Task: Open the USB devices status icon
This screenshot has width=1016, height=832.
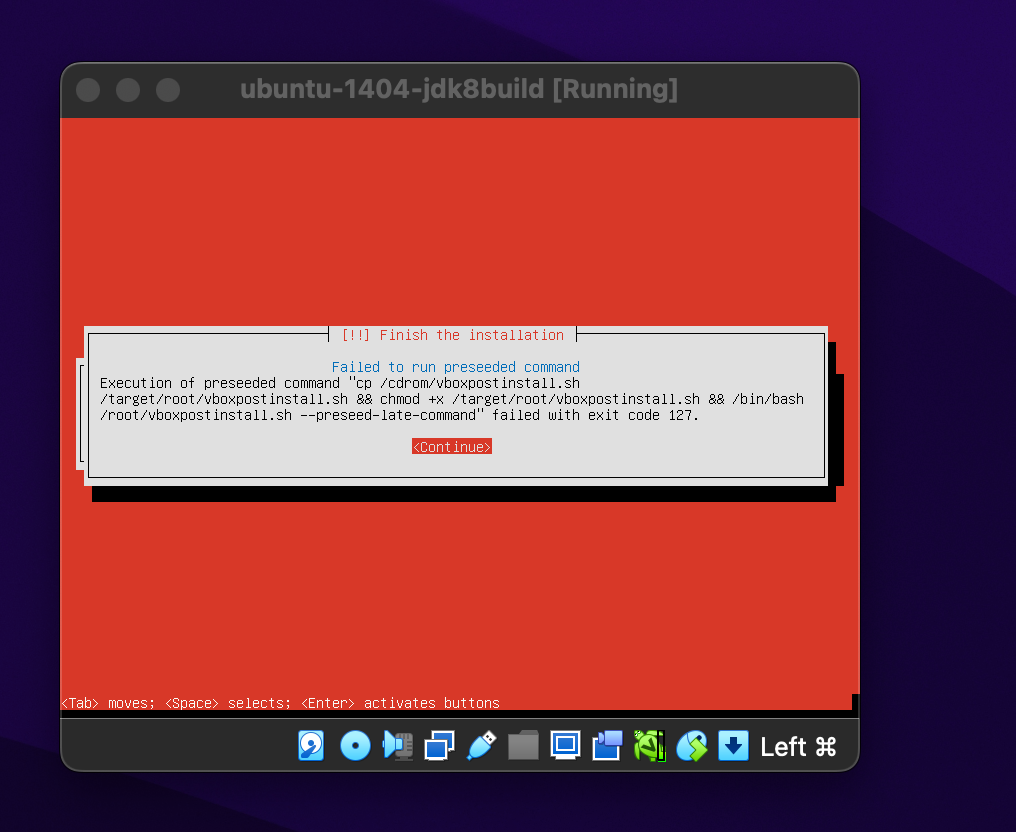Action: click(481, 746)
